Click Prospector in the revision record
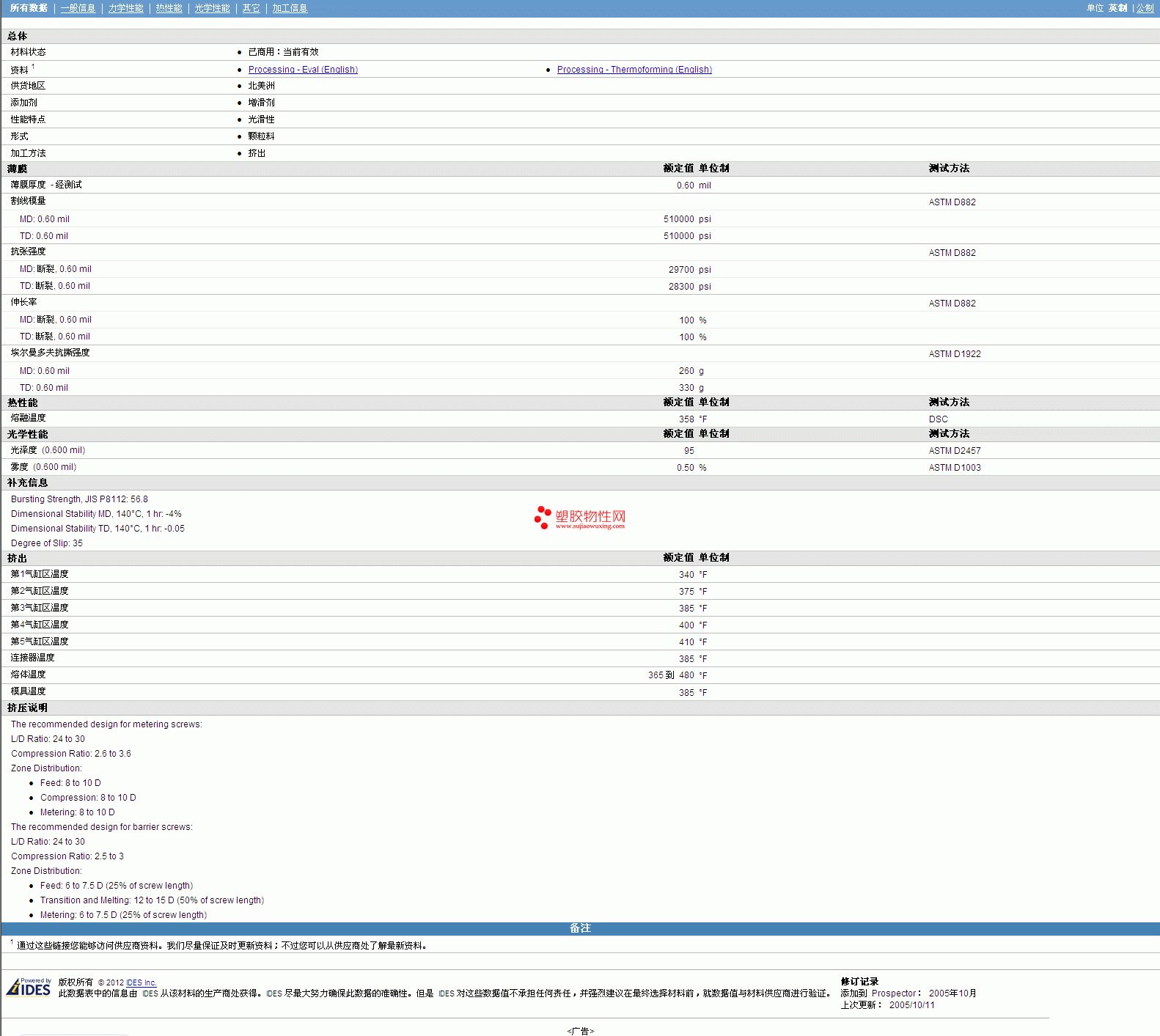The height and width of the screenshot is (1036, 1160). tap(893, 993)
